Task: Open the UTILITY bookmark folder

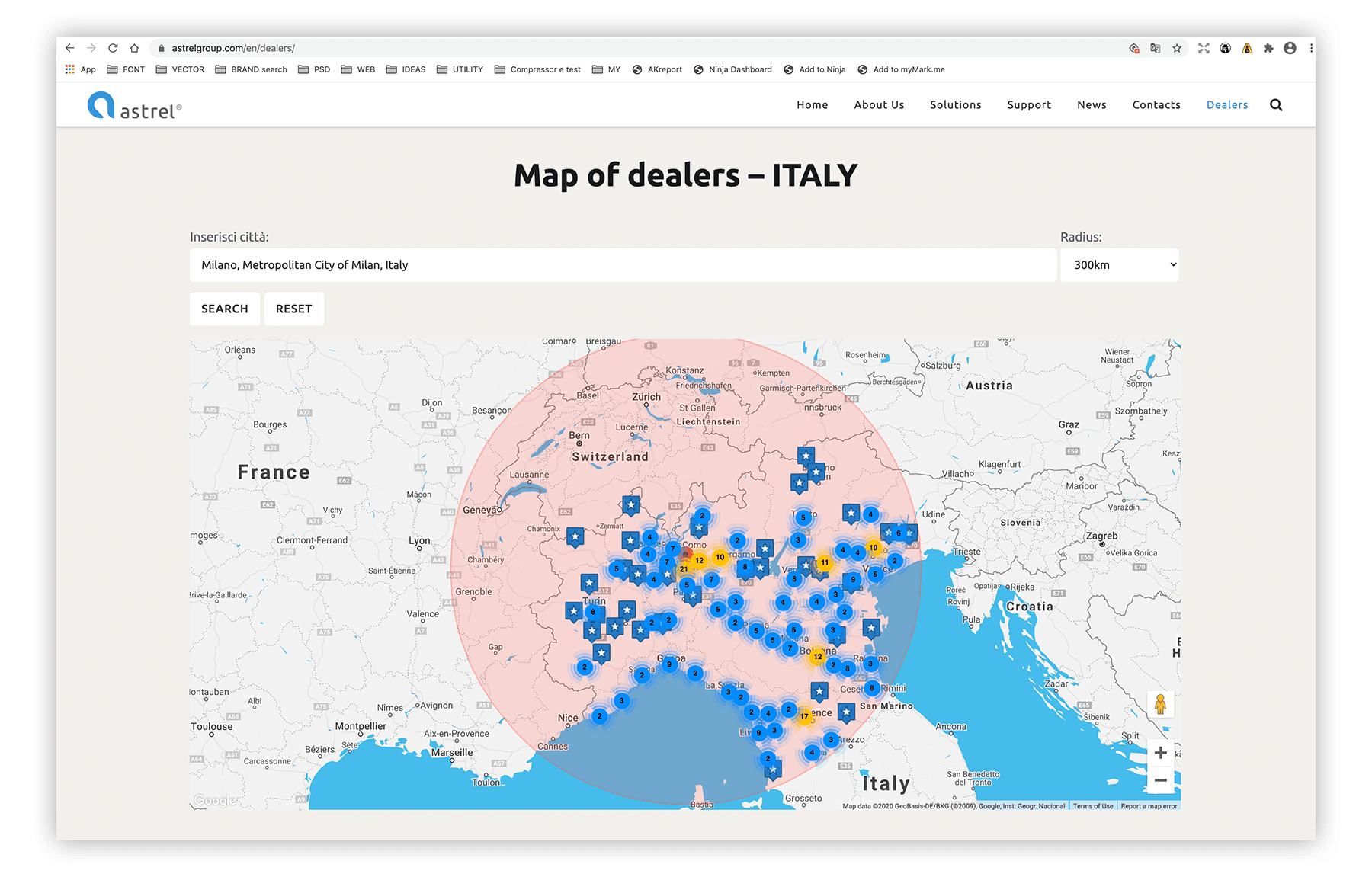Action: pyautogui.click(x=460, y=69)
